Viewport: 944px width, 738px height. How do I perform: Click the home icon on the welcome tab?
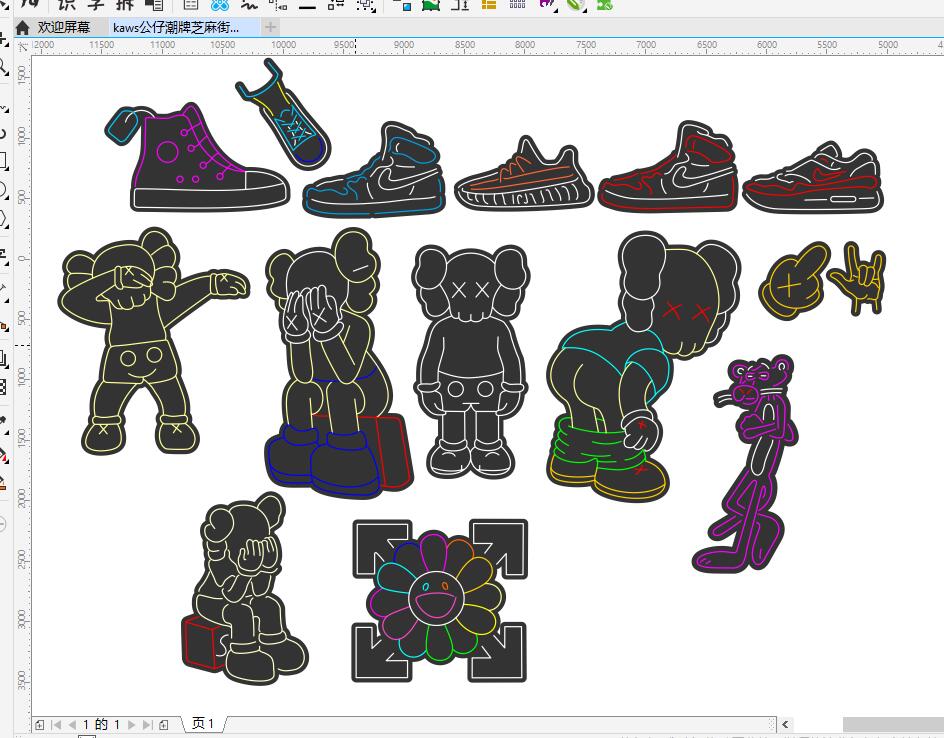[x=23, y=28]
